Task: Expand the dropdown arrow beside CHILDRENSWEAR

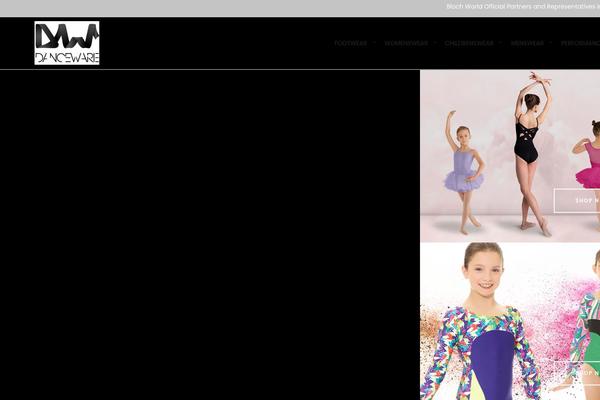Action: 501,43
